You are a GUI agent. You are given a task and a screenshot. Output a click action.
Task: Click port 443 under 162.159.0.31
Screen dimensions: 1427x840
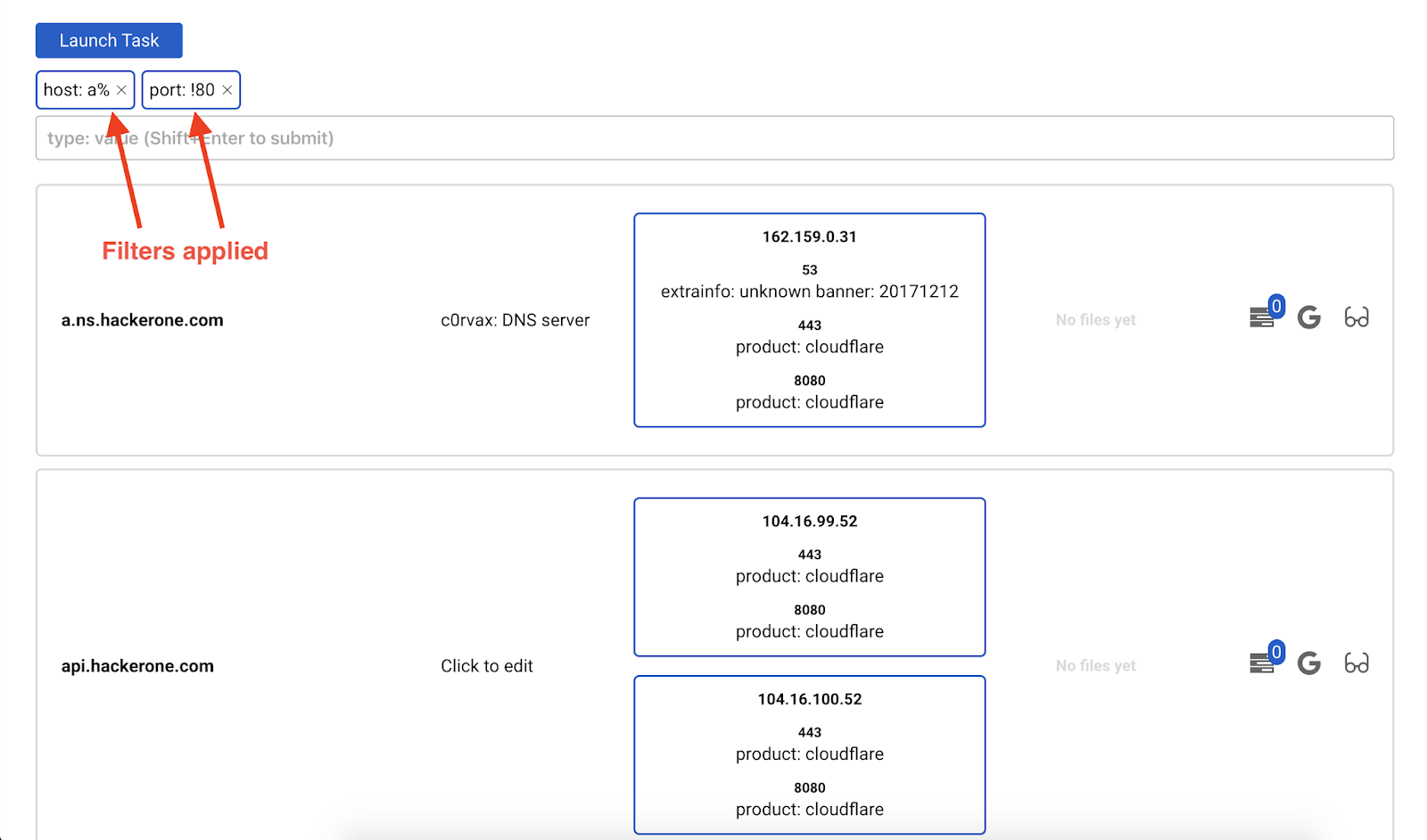point(810,325)
